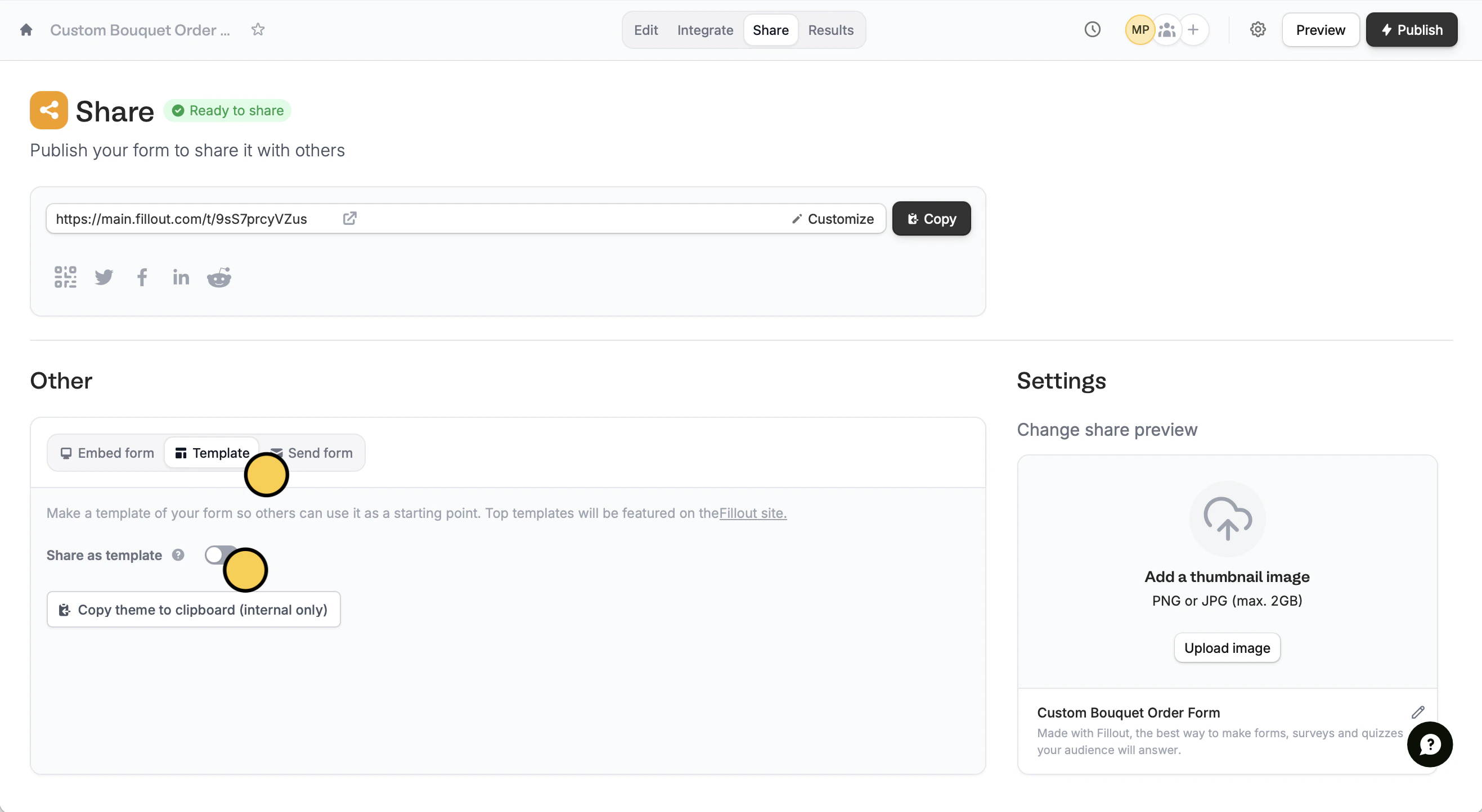
Task: Click Upload image button
Action: pyautogui.click(x=1227, y=648)
